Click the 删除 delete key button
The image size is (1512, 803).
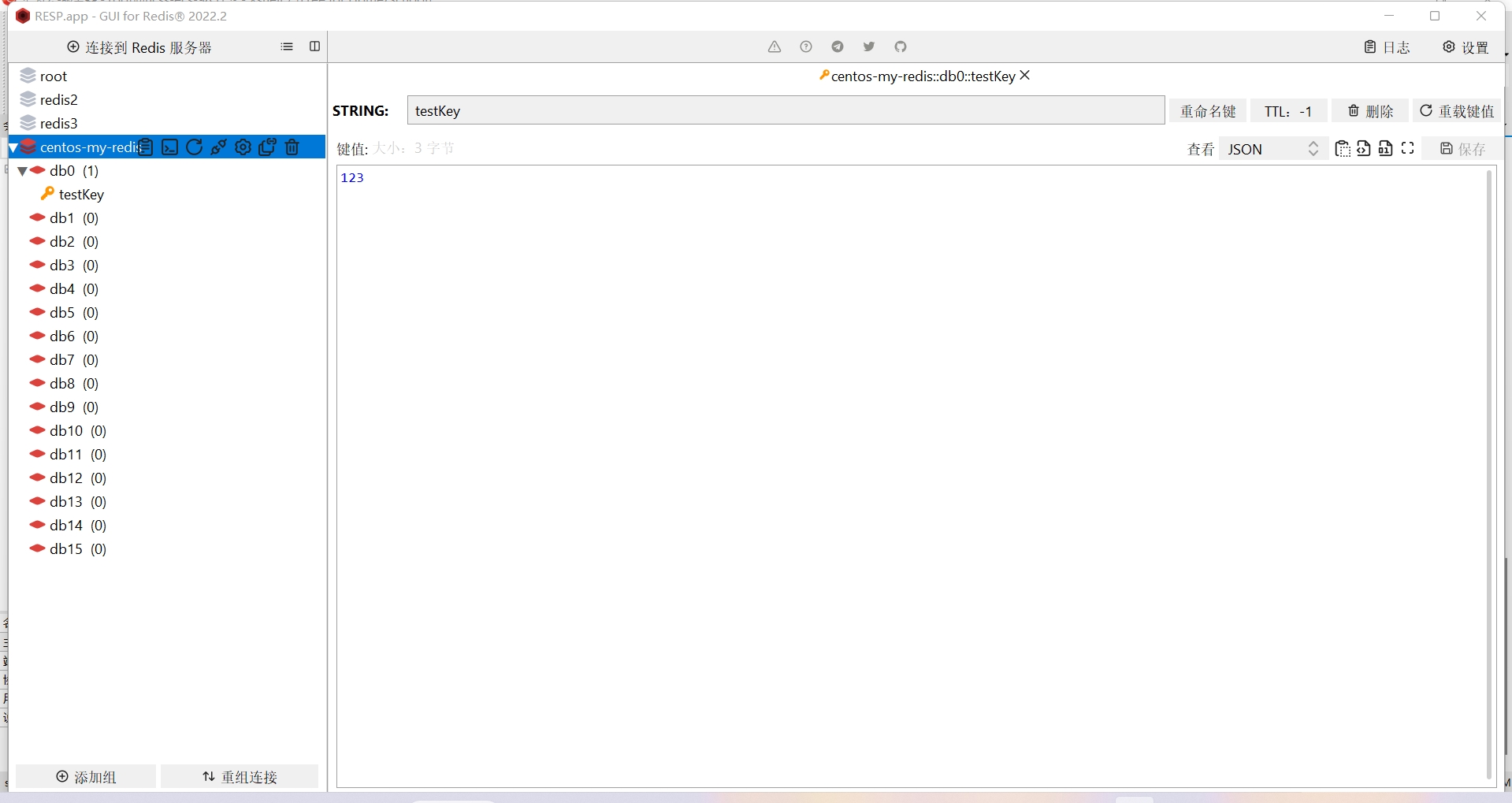(x=1370, y=111)
